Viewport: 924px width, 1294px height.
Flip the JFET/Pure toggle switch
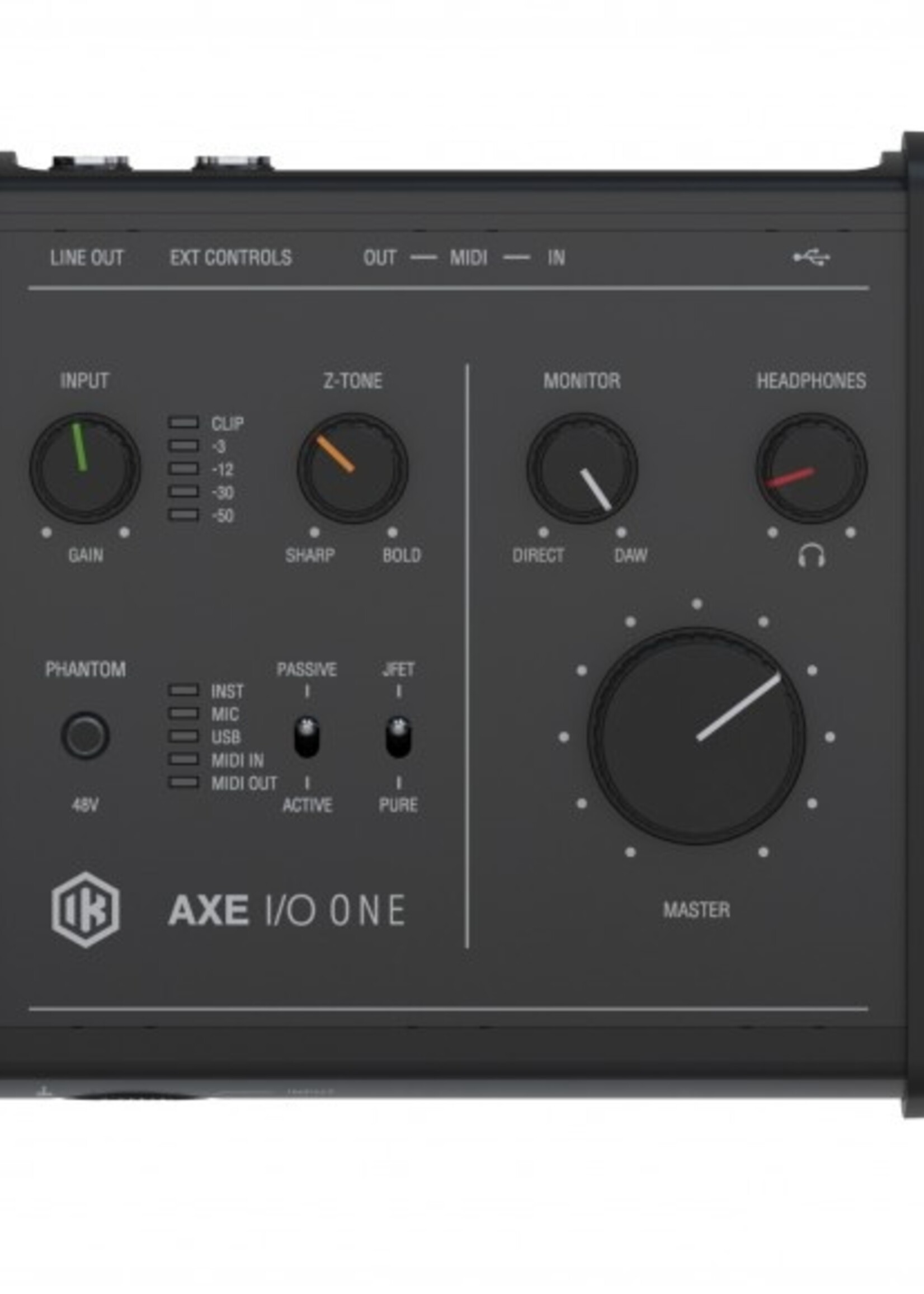398,737
